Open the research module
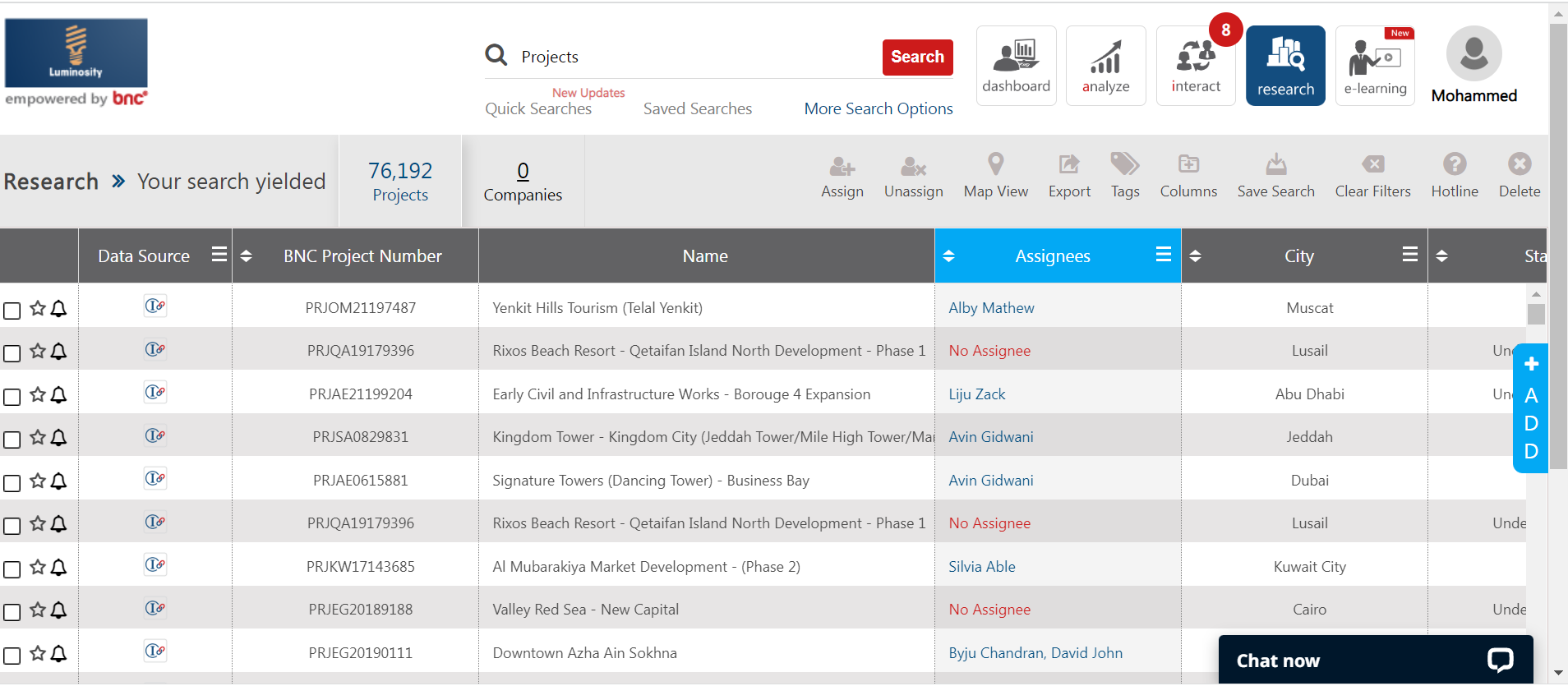 point(1285,66)
